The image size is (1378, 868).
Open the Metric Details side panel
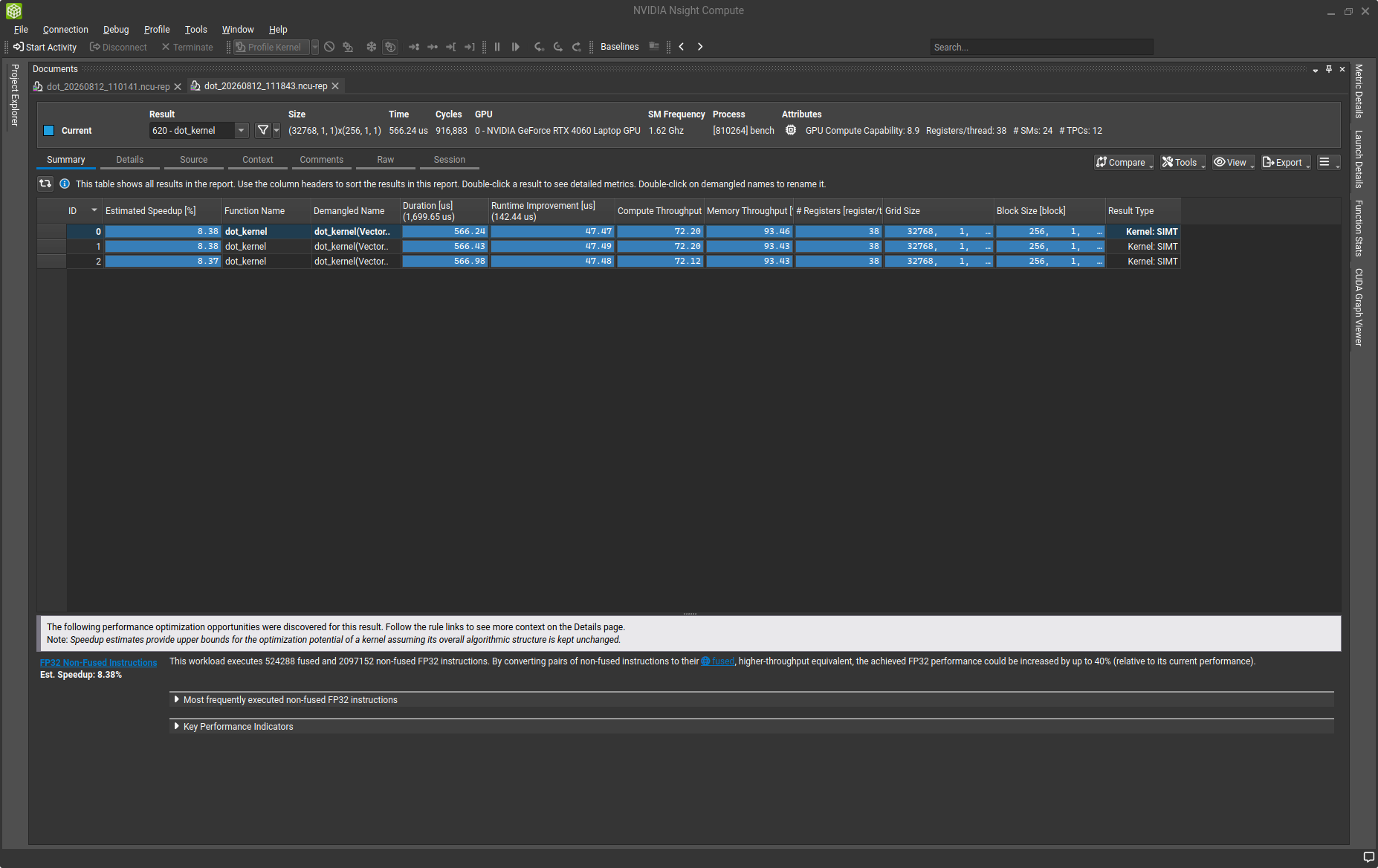point(1359,91)
